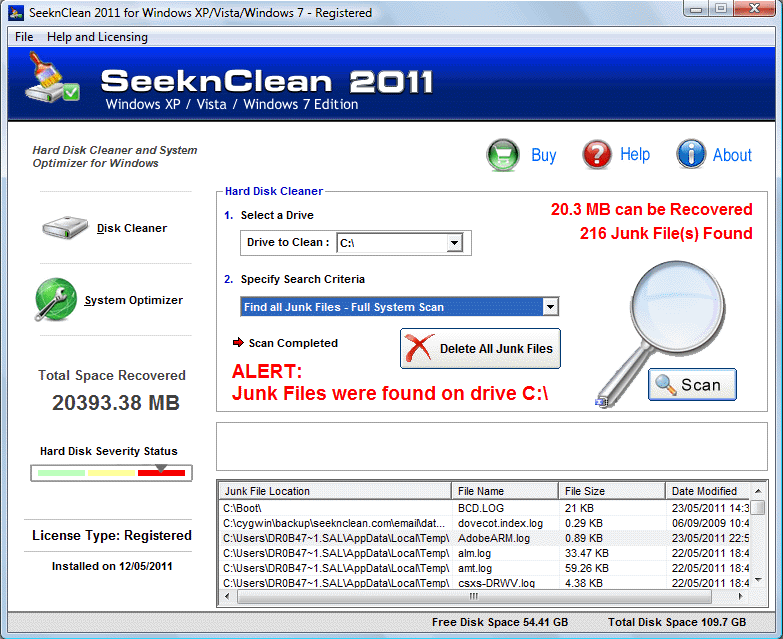The height and width of the screenshot is (639, 783).
Task: Click the Hard Disk Severity Status bar
Action: pos(111,472)
